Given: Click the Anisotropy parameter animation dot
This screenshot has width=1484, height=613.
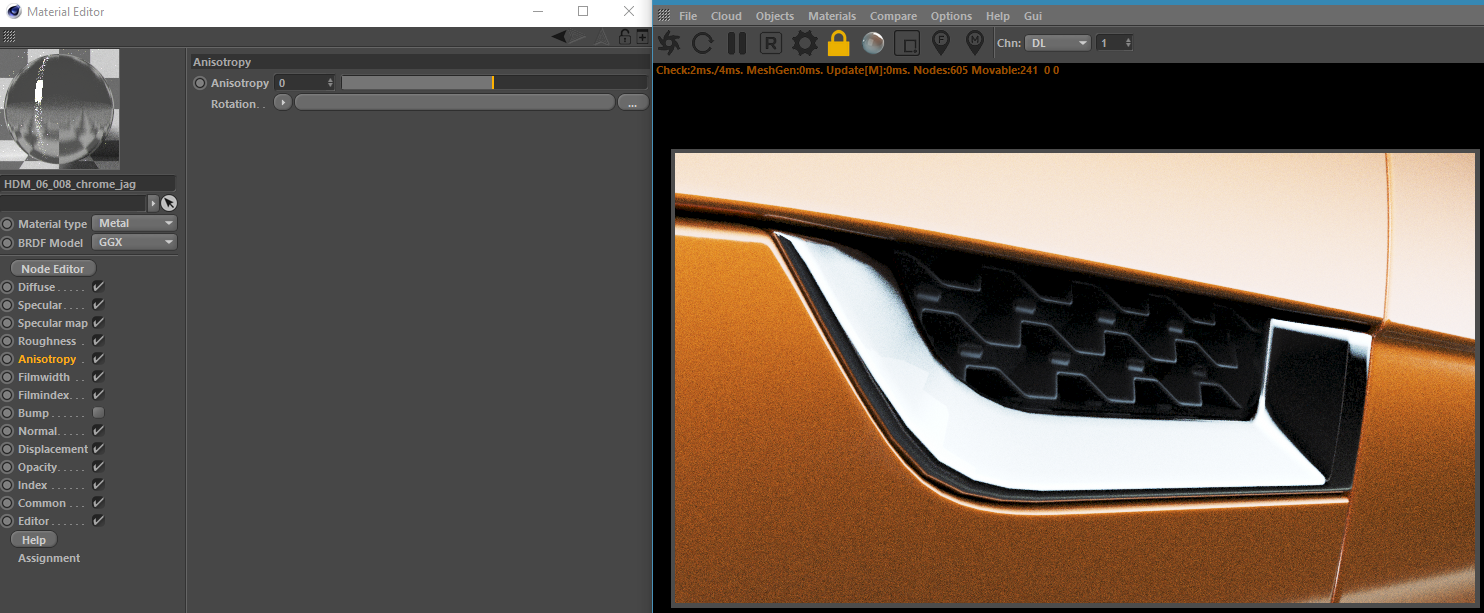Looking at the screenshot, I should tap(200, 83).
